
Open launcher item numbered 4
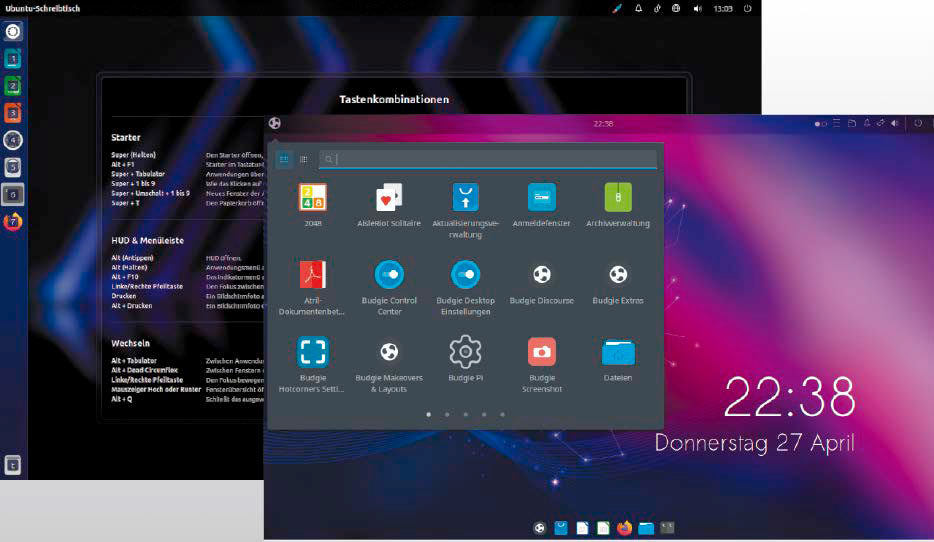click(x=13, y=140)
